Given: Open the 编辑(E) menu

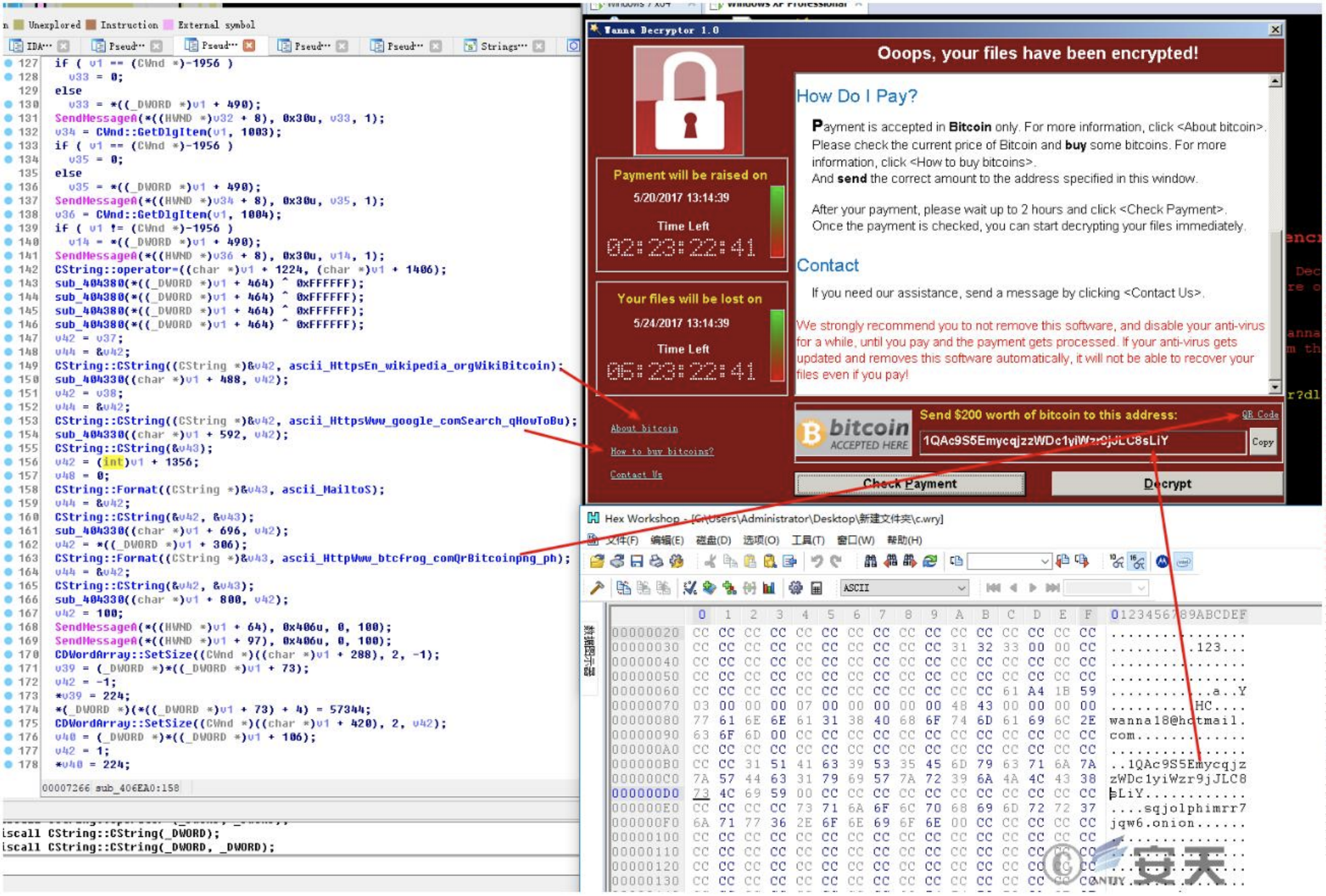Looking at the screenshot, I should tap(667, 540).
